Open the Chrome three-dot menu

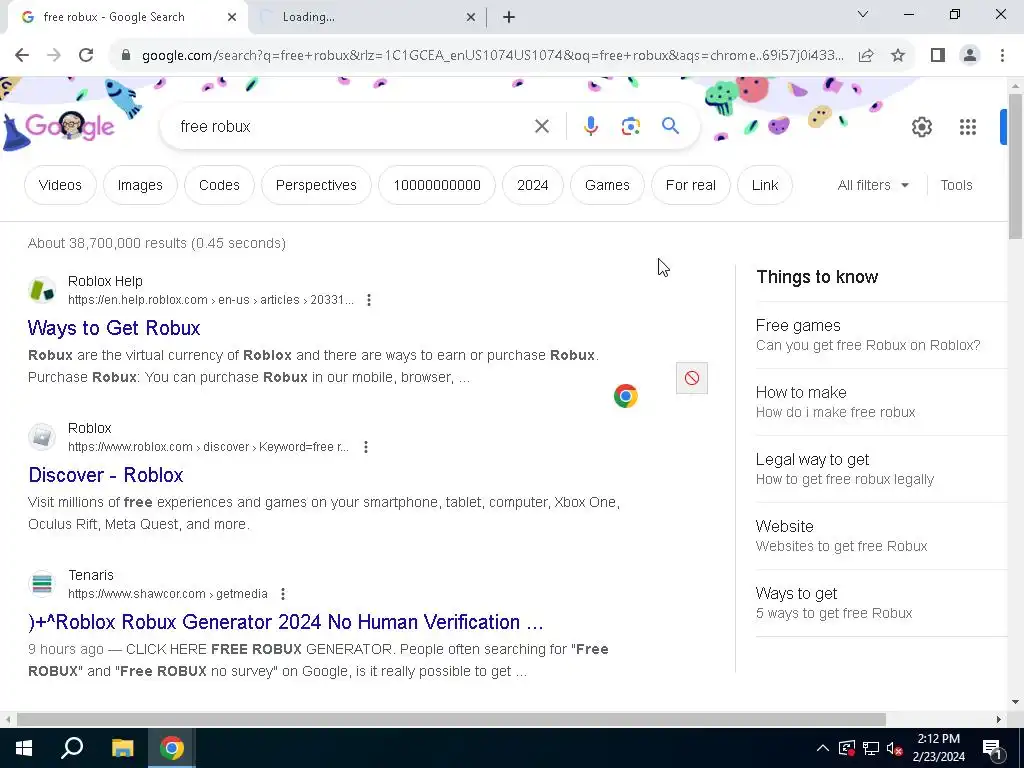point(1002,55)
